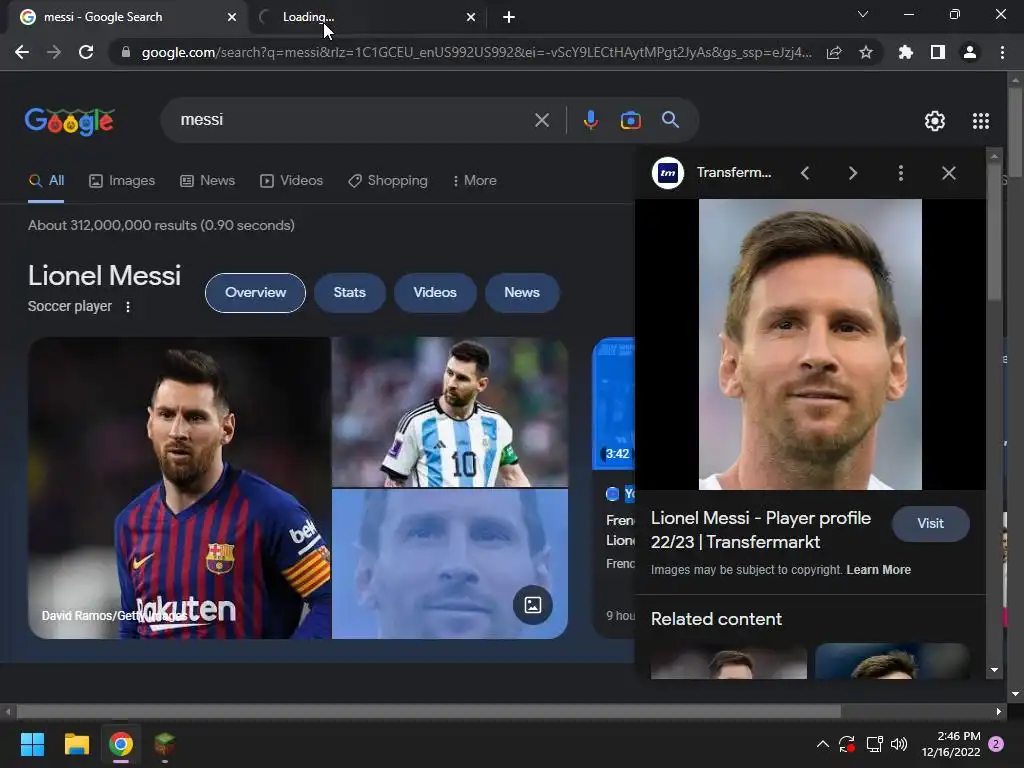Screen dimensions: 1024x768
Task: Open the Chrome three-dot menu
Action: coord(1002,52)
